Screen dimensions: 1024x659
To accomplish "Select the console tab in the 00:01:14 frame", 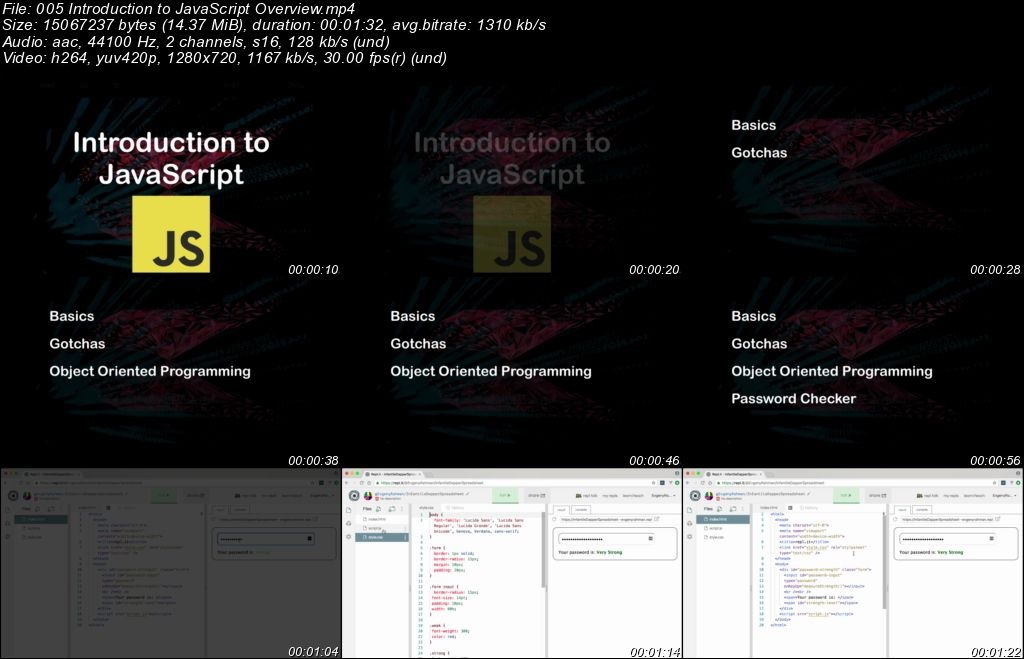I will 581,509.
